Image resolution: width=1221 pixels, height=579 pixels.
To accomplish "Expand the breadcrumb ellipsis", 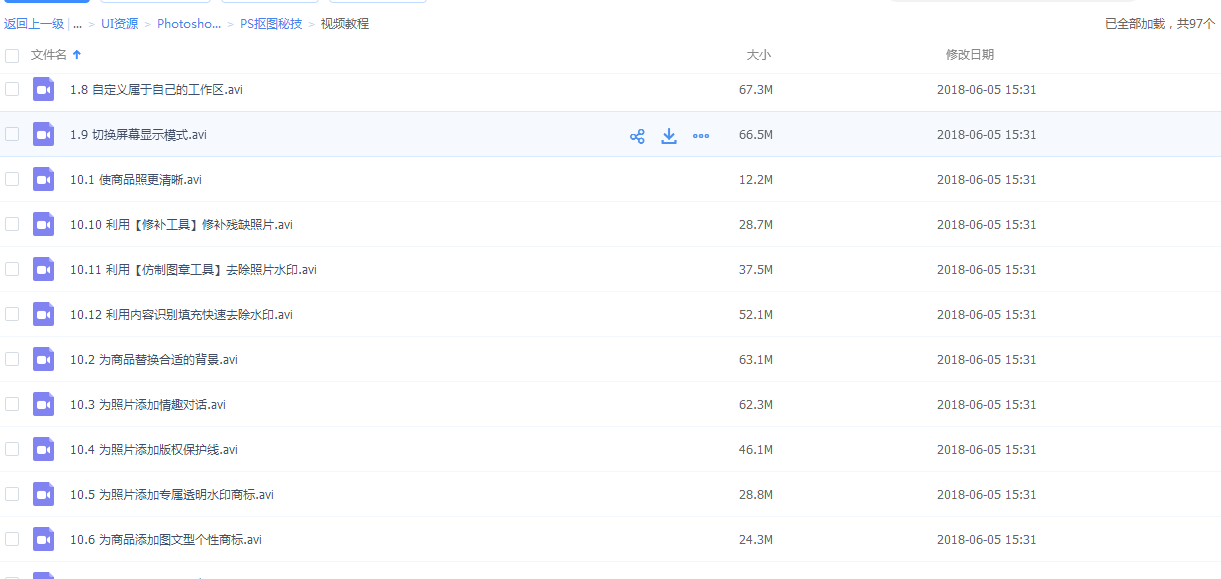I will 77,24.
